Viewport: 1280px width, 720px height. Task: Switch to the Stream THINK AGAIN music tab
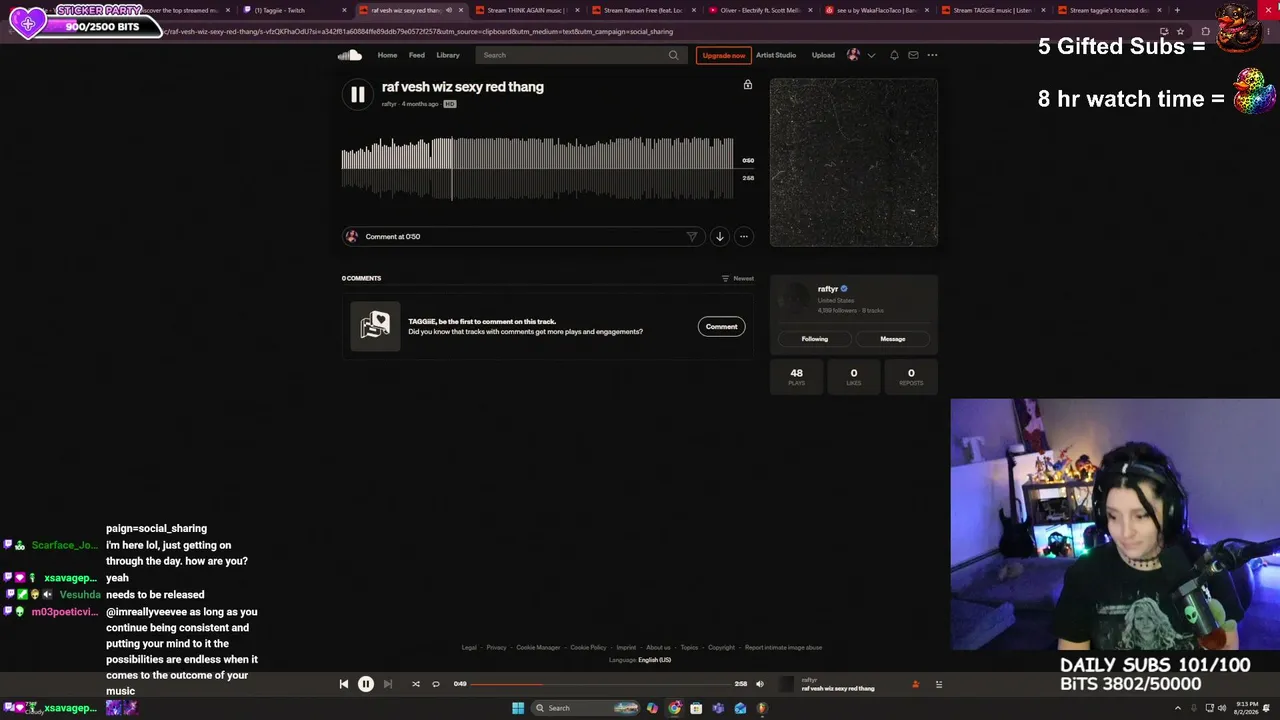526,10
